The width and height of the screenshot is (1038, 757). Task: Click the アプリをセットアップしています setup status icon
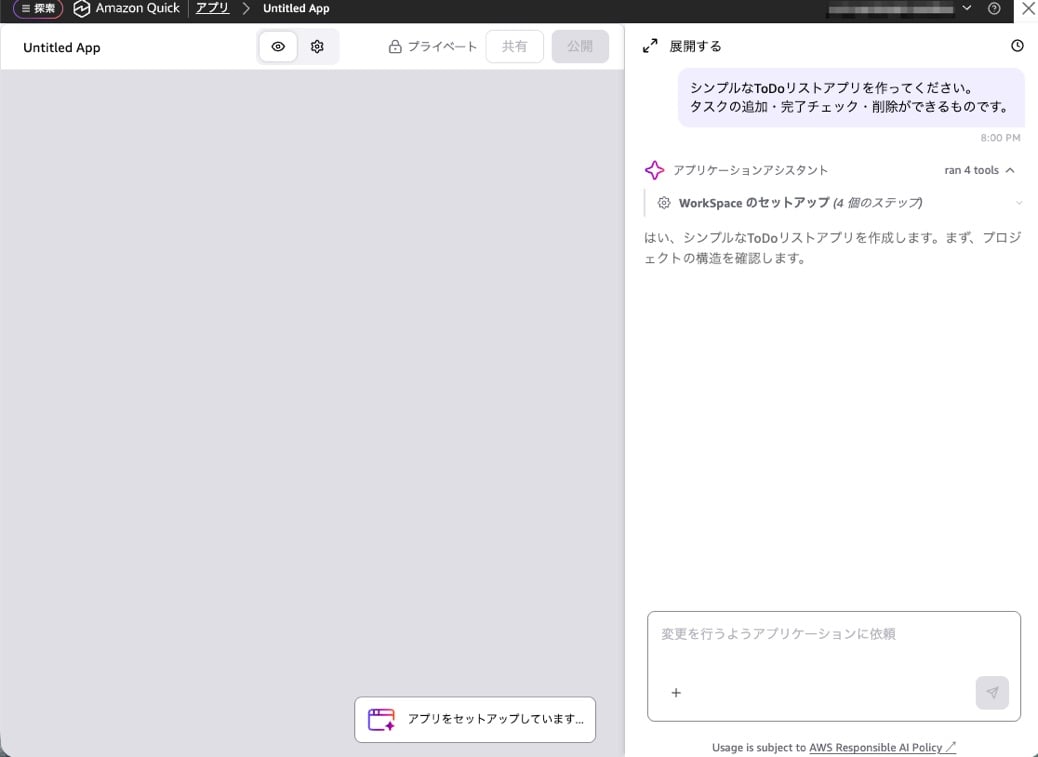380,719
